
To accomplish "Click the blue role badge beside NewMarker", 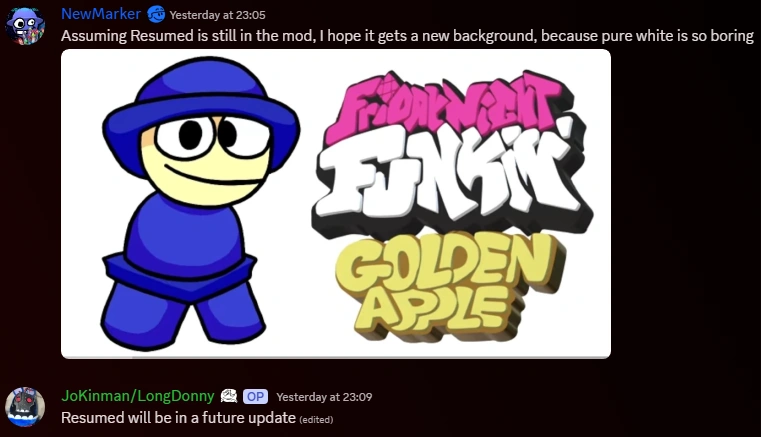I will point(156,15).
